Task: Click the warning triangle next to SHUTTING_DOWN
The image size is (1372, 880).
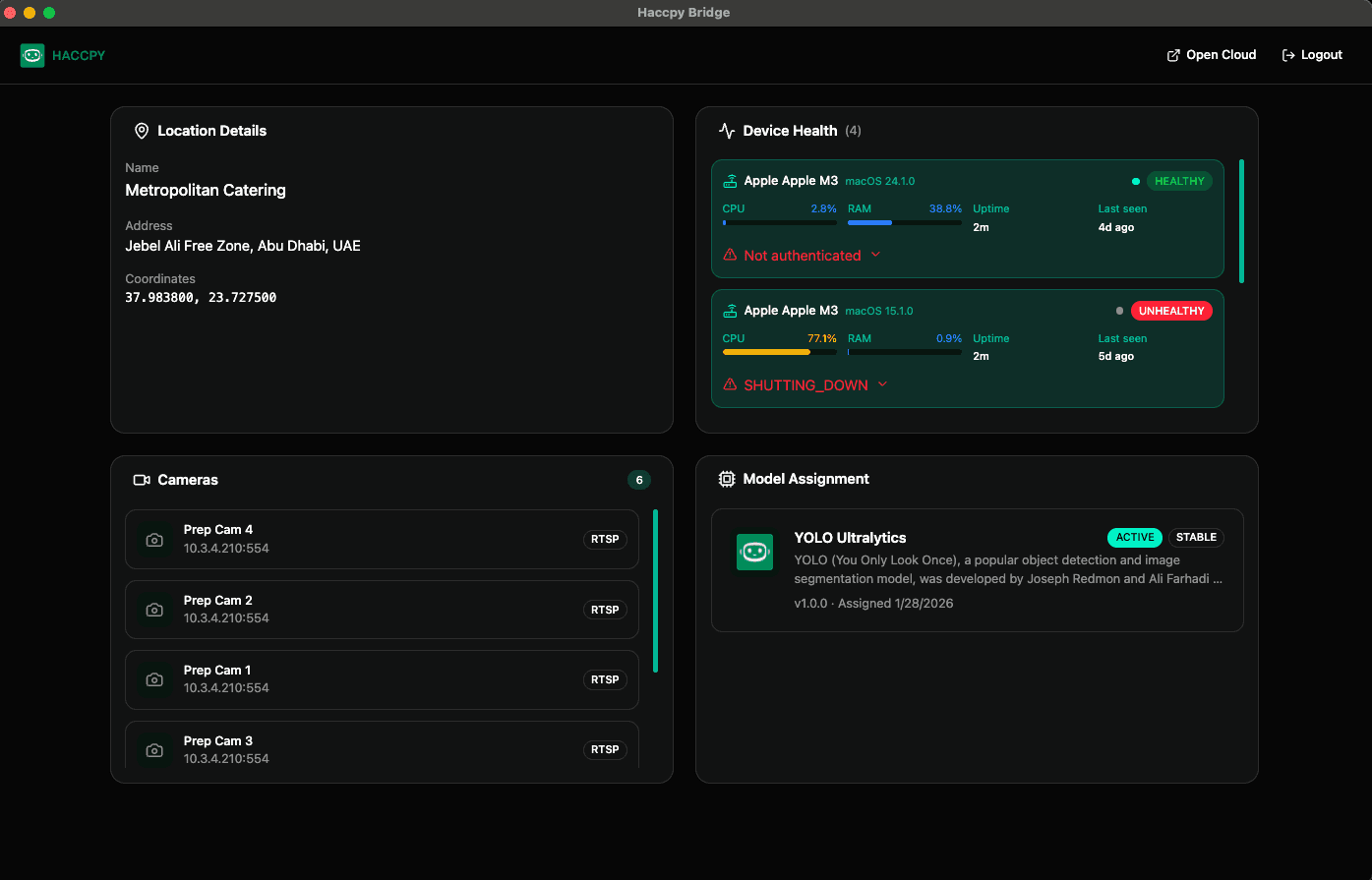Action: click(730, 384)
